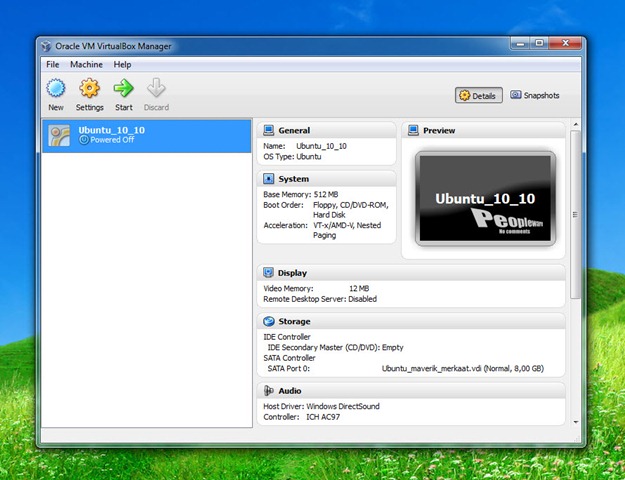Click Boot Order 'Floppy, CD/DVD-ROM' text

point(350,205)
